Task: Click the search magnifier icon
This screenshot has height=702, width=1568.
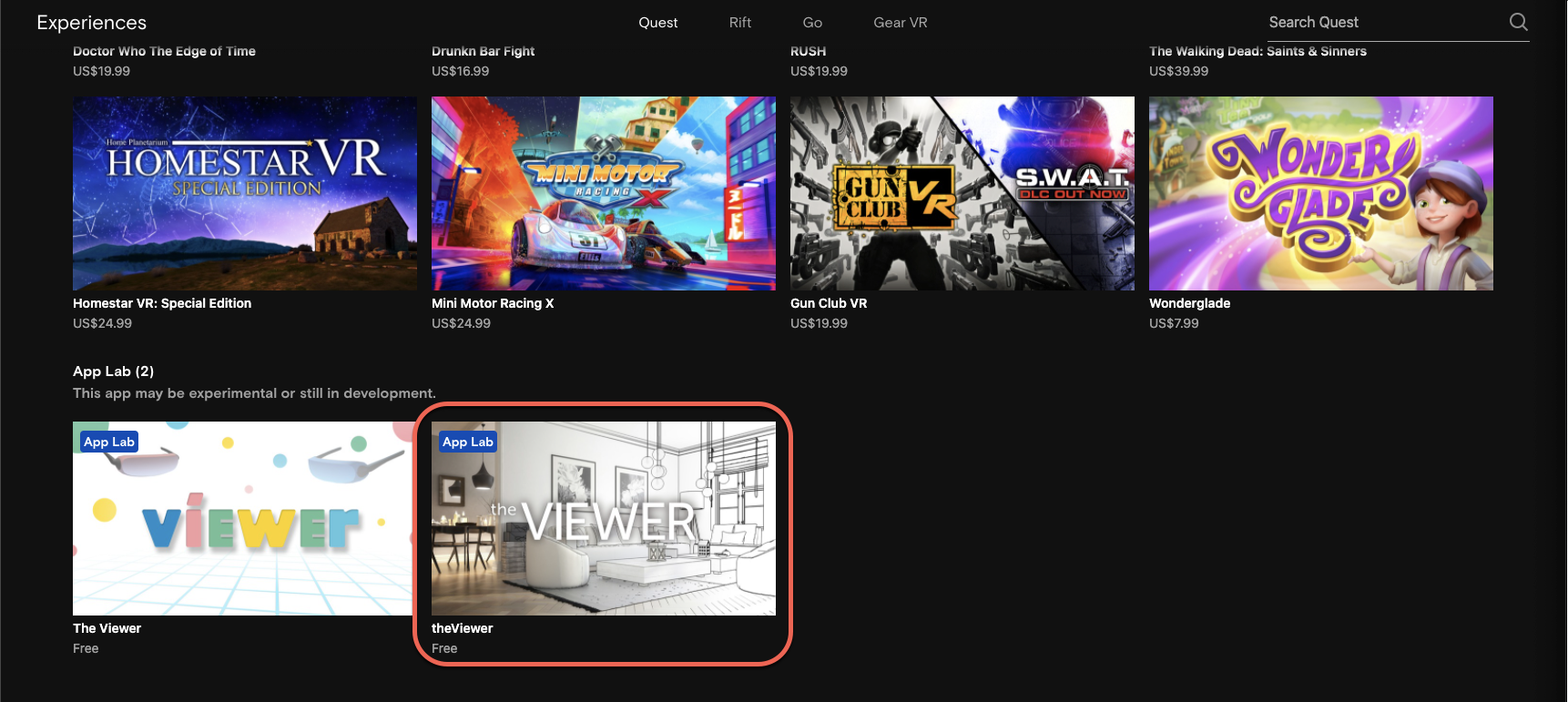Action: coord(1518,22)
